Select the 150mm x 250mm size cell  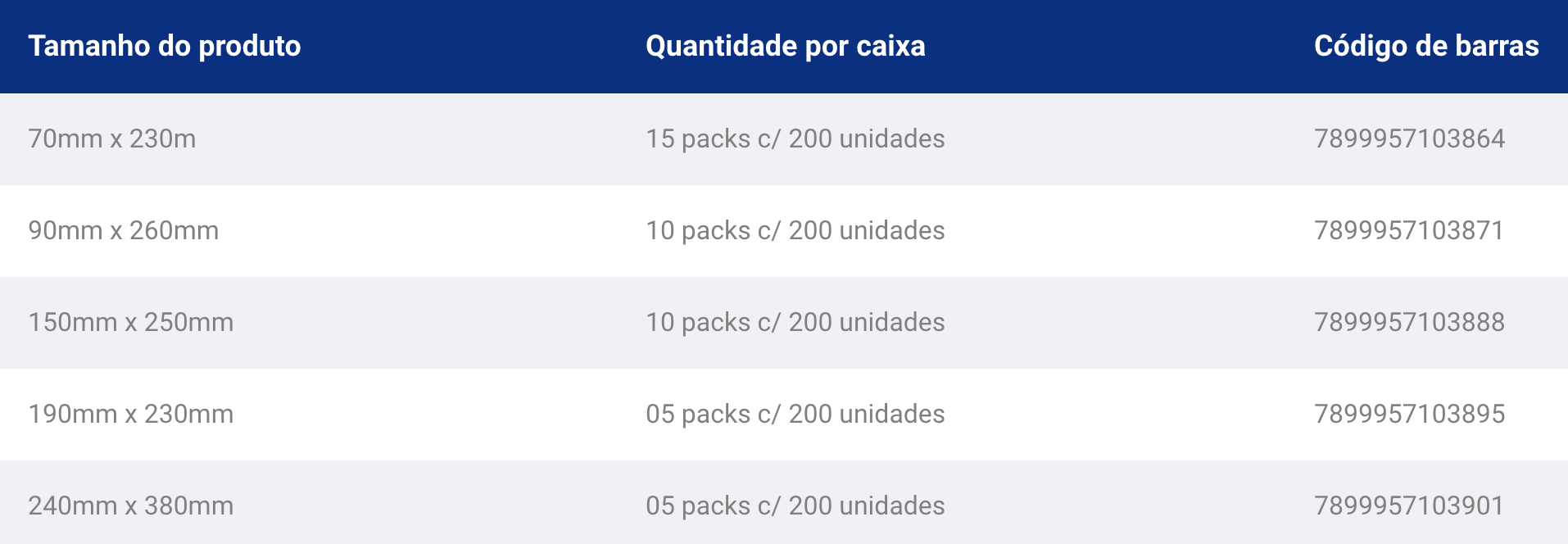pos(131,322)
